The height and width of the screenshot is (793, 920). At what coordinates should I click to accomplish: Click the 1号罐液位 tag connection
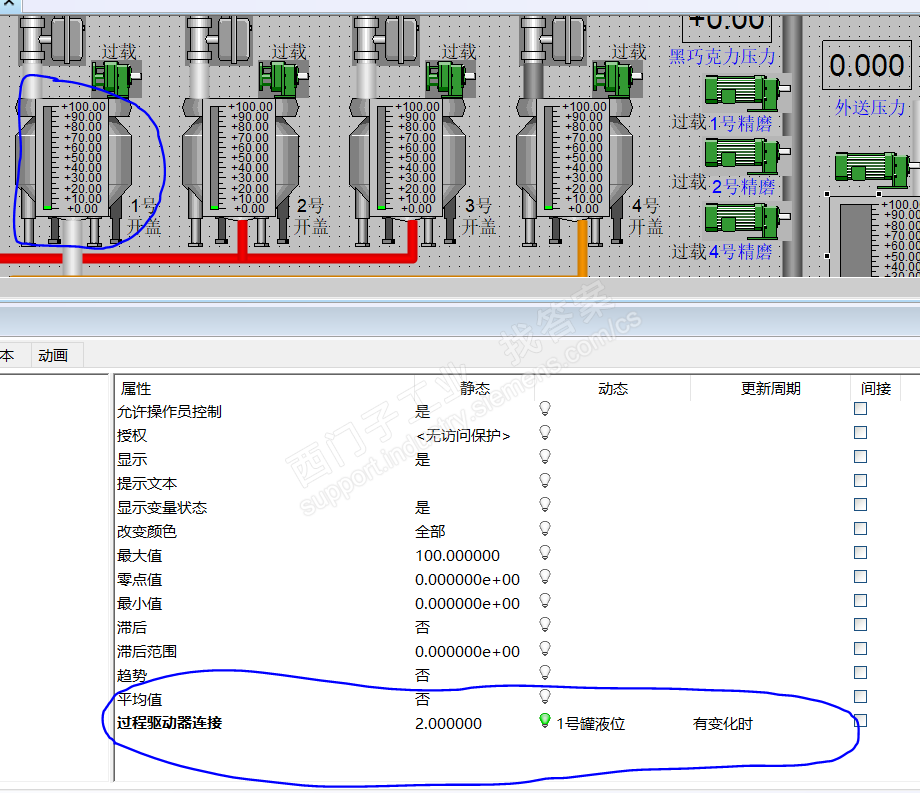point(590,724)
